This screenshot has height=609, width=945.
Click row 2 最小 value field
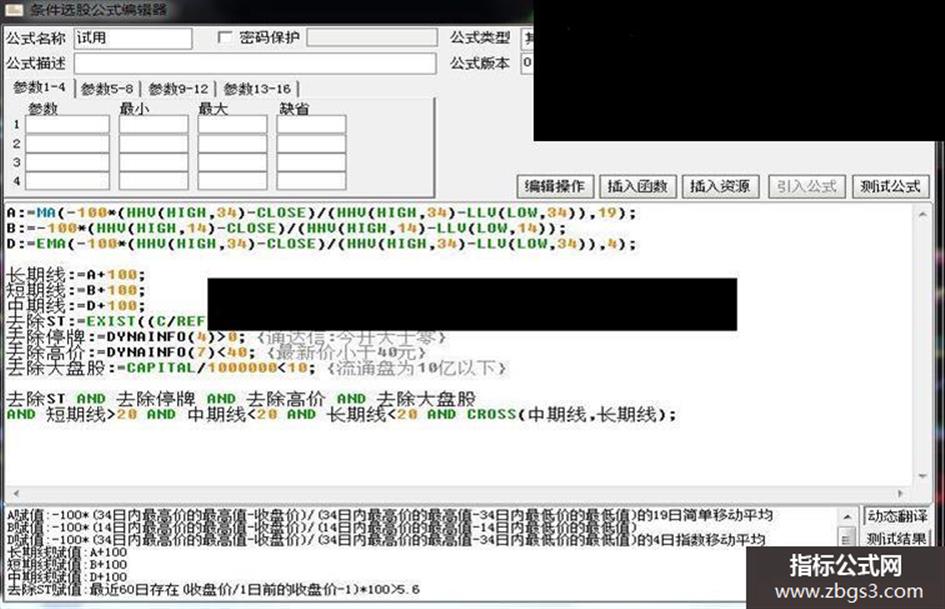(x=154, y=144)
